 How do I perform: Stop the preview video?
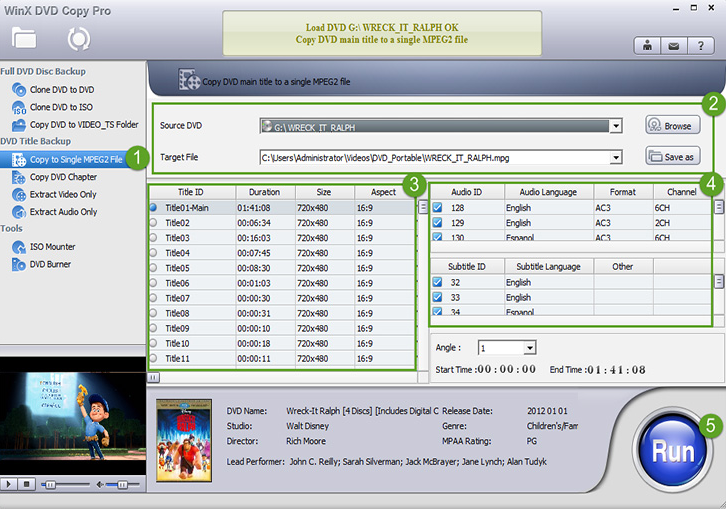(x=26, y=484)
